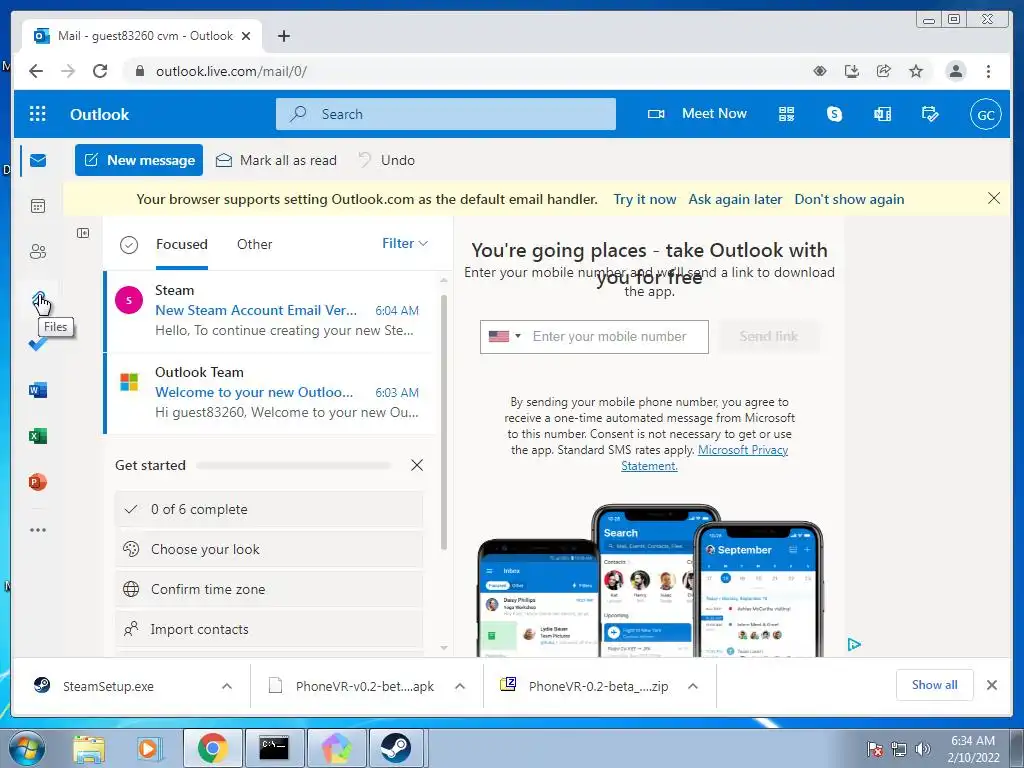1024x768 pixels.
Task: Open command prompt from taskbar
Action: click(x=274, y=748)
